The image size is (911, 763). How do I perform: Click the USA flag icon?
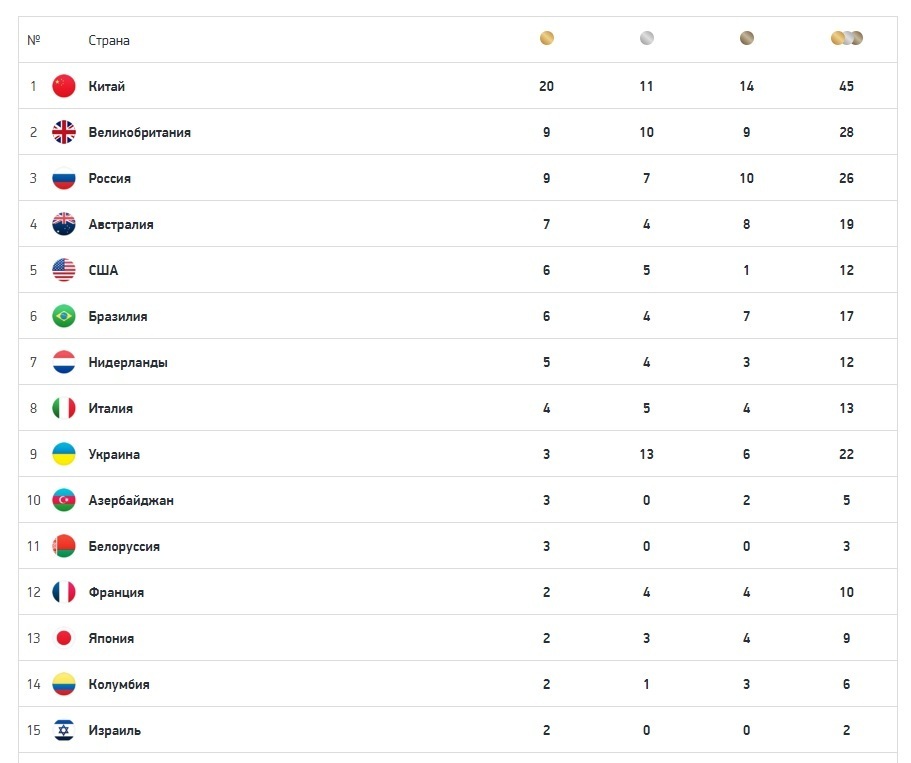64,270
